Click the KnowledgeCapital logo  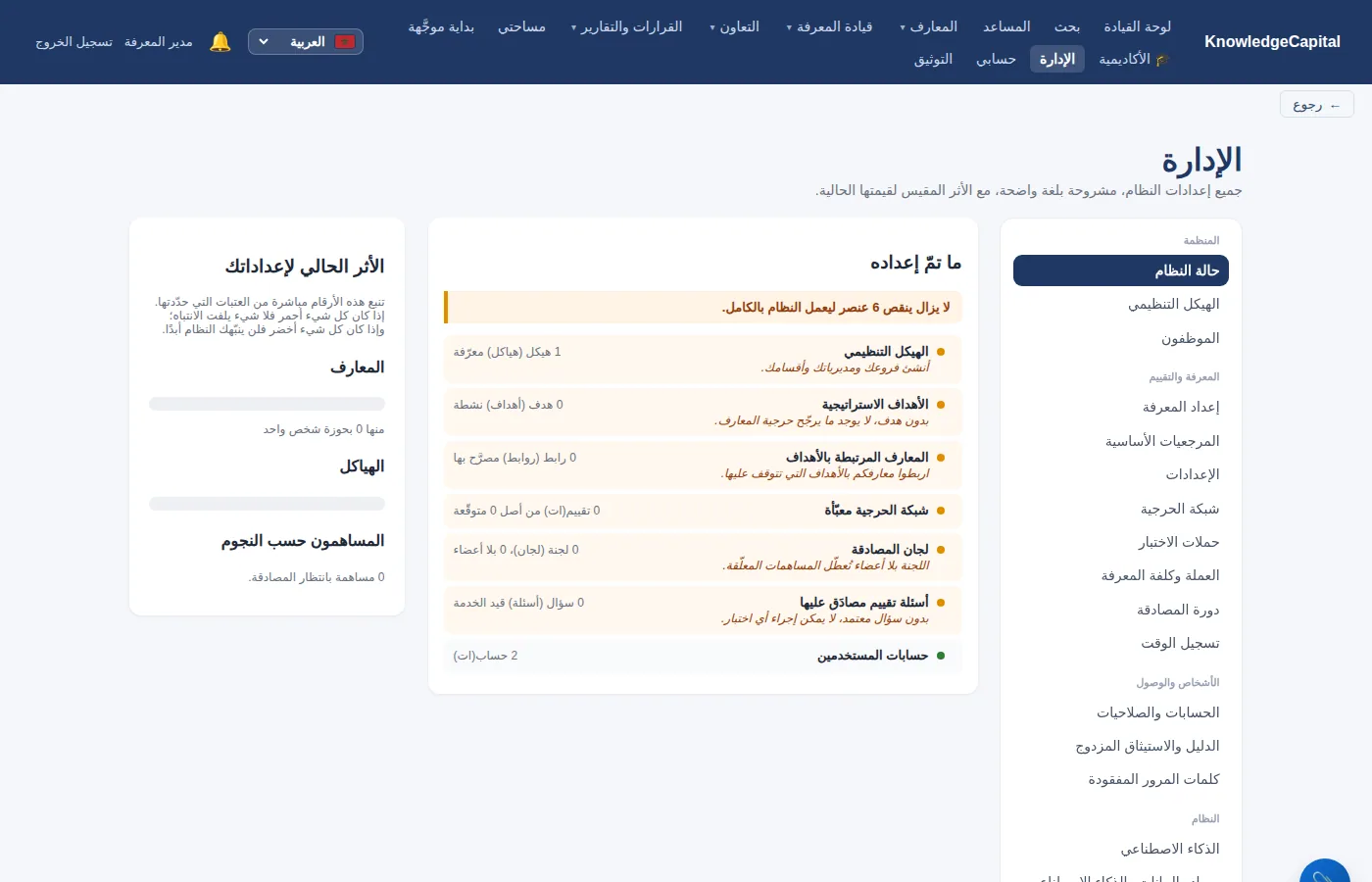tap(1272, 42)
